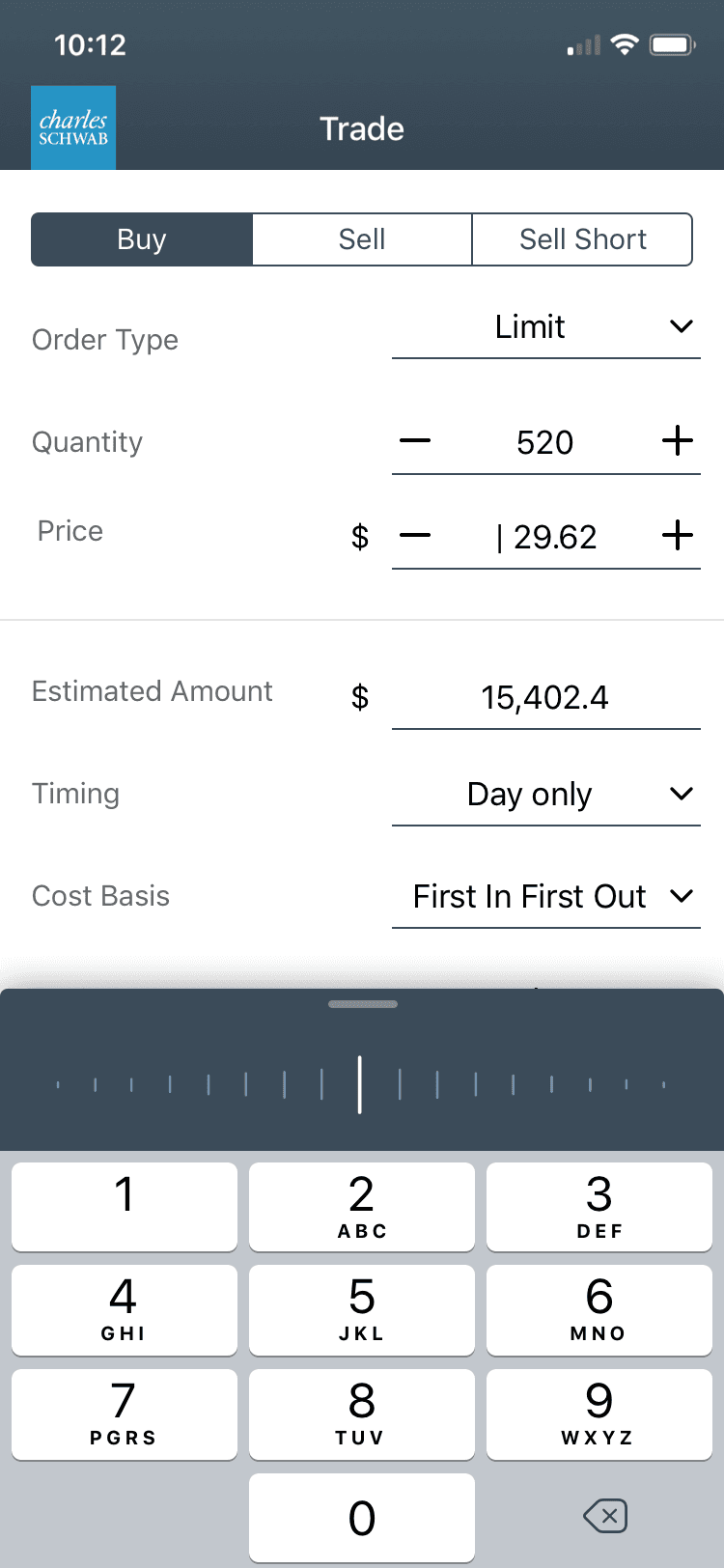Screen dimensions: 724x1568
Task: Open the Order Type Limit dropdown
Action: pyautogui.click(x=545, y=327)
